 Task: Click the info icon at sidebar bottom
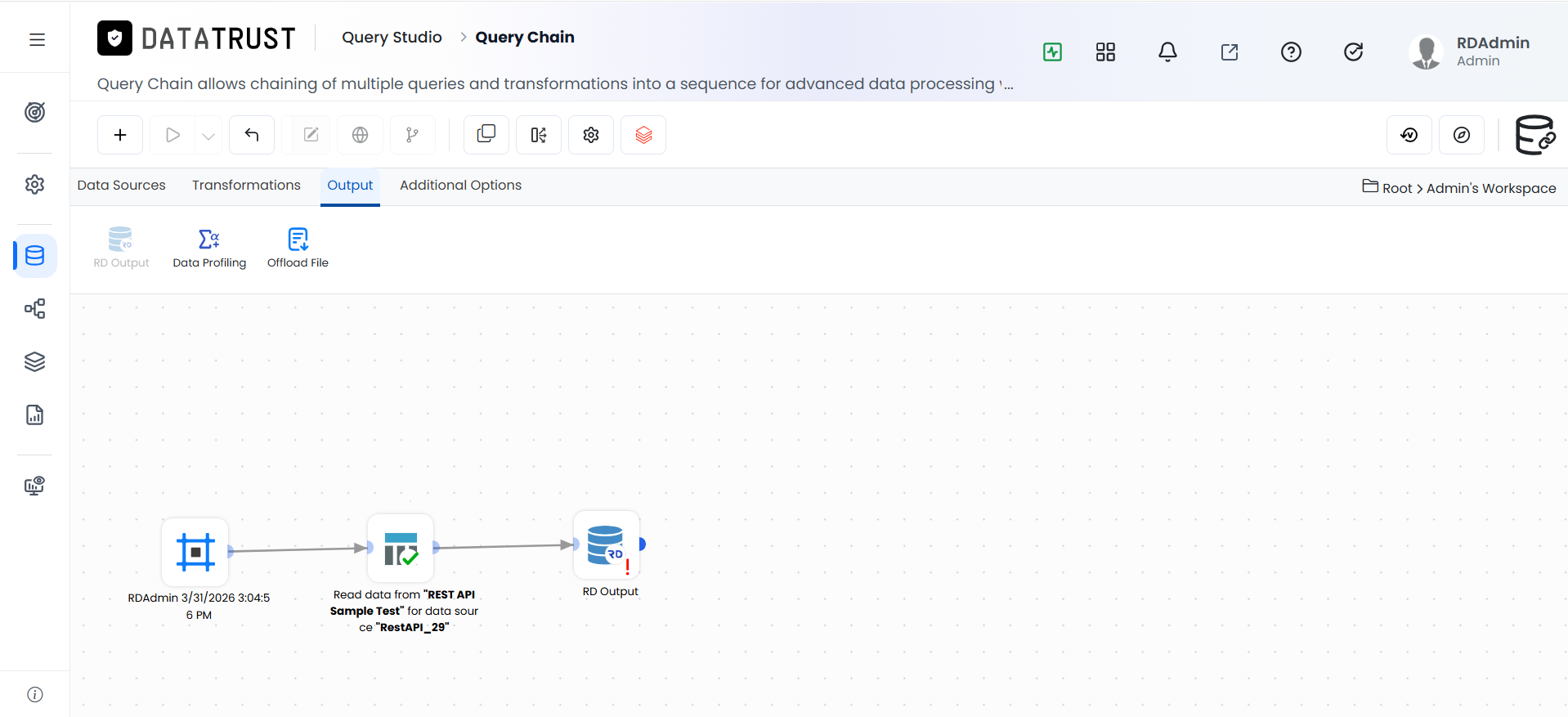34,694
